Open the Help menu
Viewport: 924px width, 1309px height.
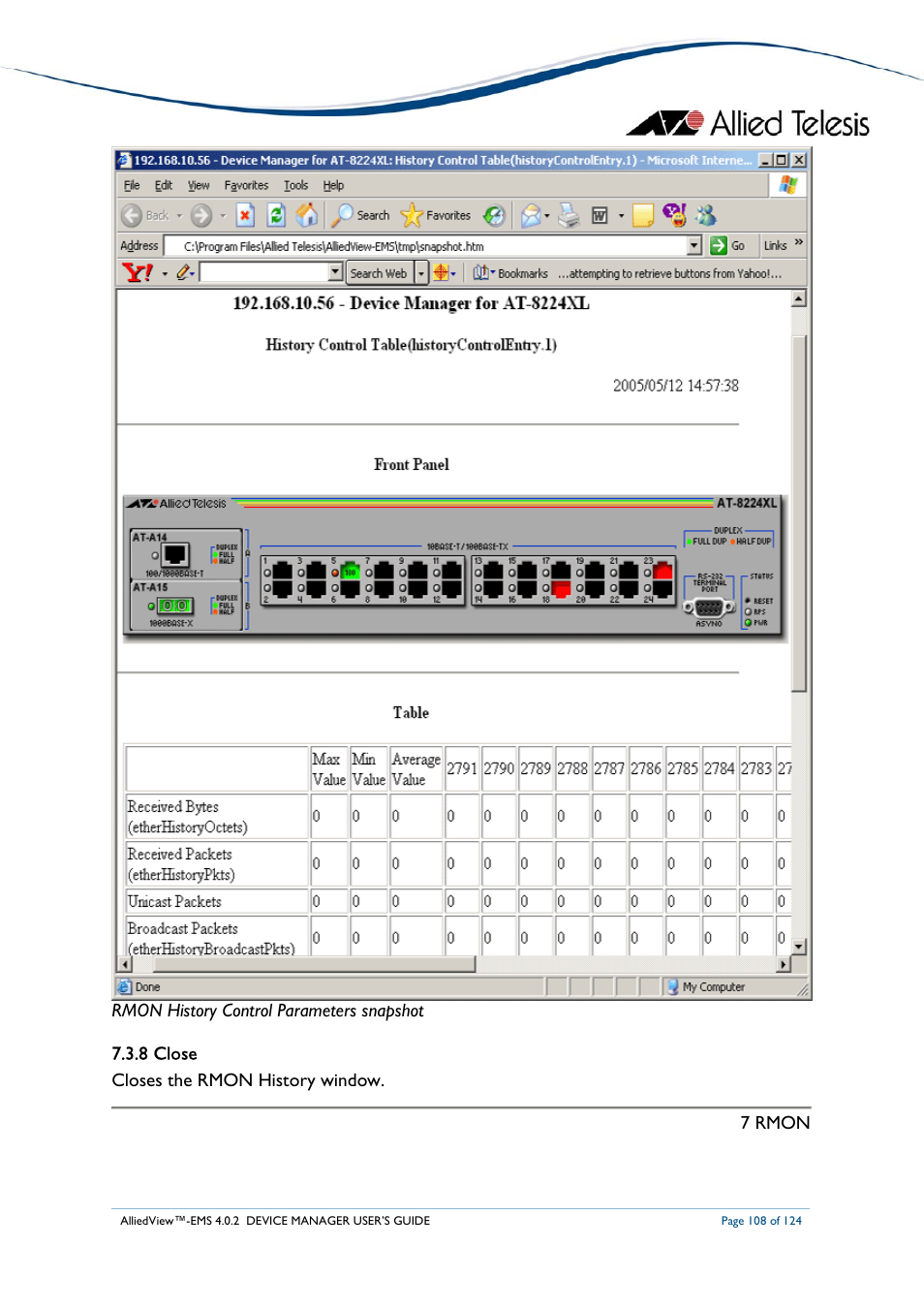[x=333, y=185]
